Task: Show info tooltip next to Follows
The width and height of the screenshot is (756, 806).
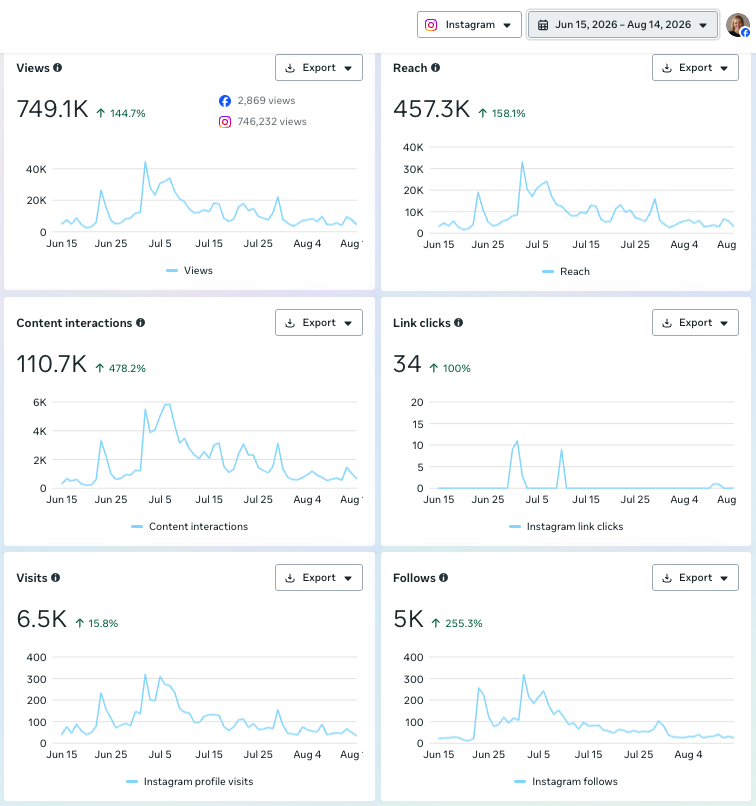Action: point(444,577)
